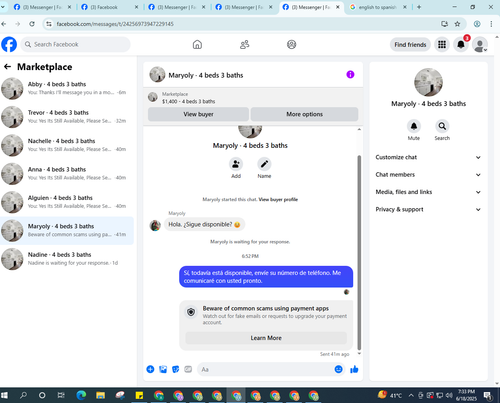Screen dimensions: 500x403
Task: Mute the conversation with the bell icon
Action: pyautogui.click(x=414, y=126)
